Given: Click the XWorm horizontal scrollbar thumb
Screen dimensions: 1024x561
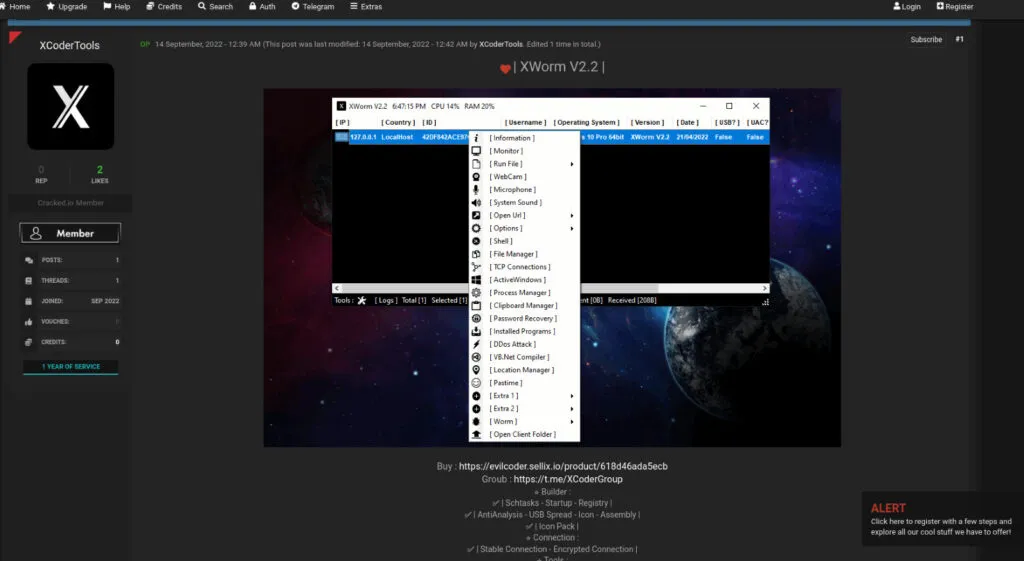Looking at the screenshot, I should coord(500,288).
